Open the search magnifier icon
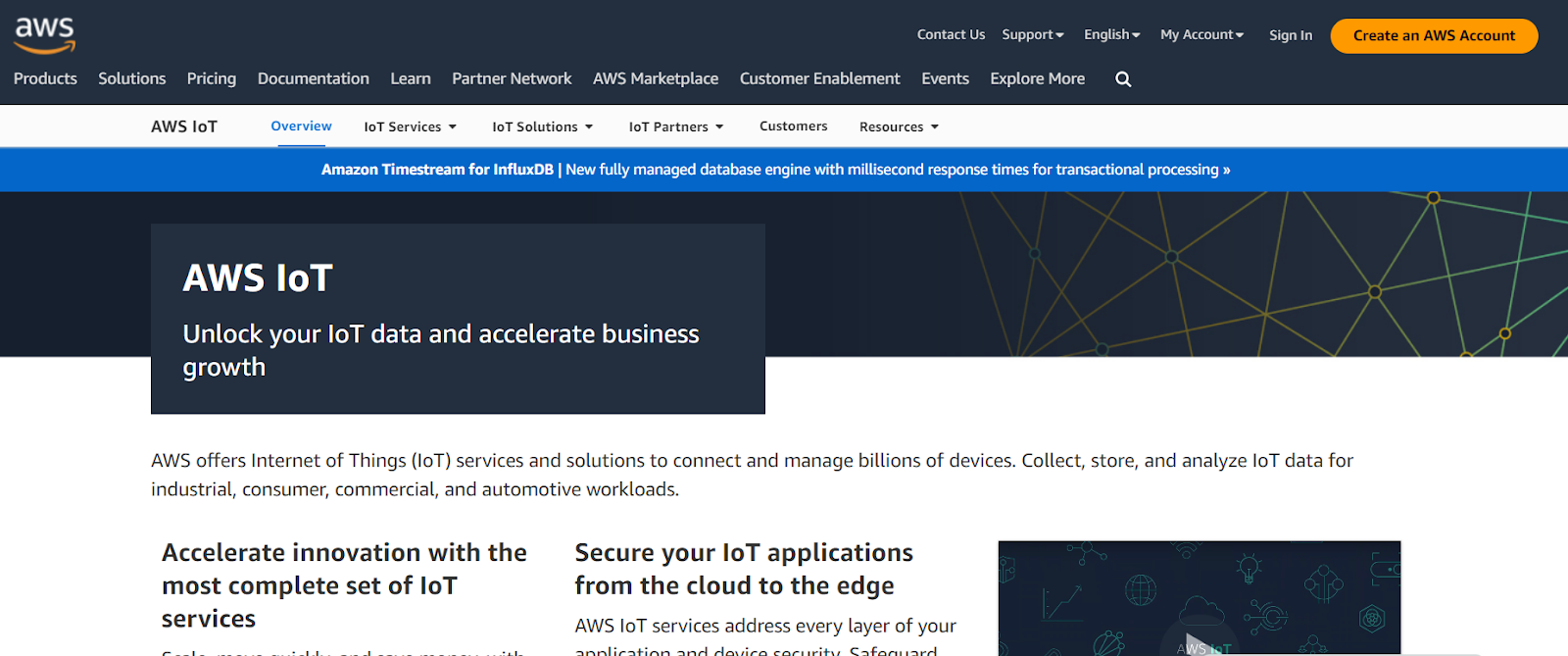Viewport: 1568px width, 656px height. [x=1123, y=79]
